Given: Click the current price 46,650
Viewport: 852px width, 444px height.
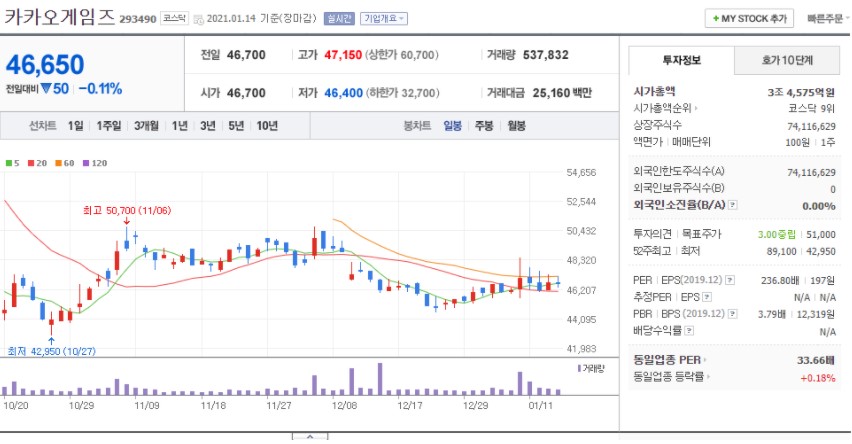Looking at the screenshot, I should pos(45,65).
